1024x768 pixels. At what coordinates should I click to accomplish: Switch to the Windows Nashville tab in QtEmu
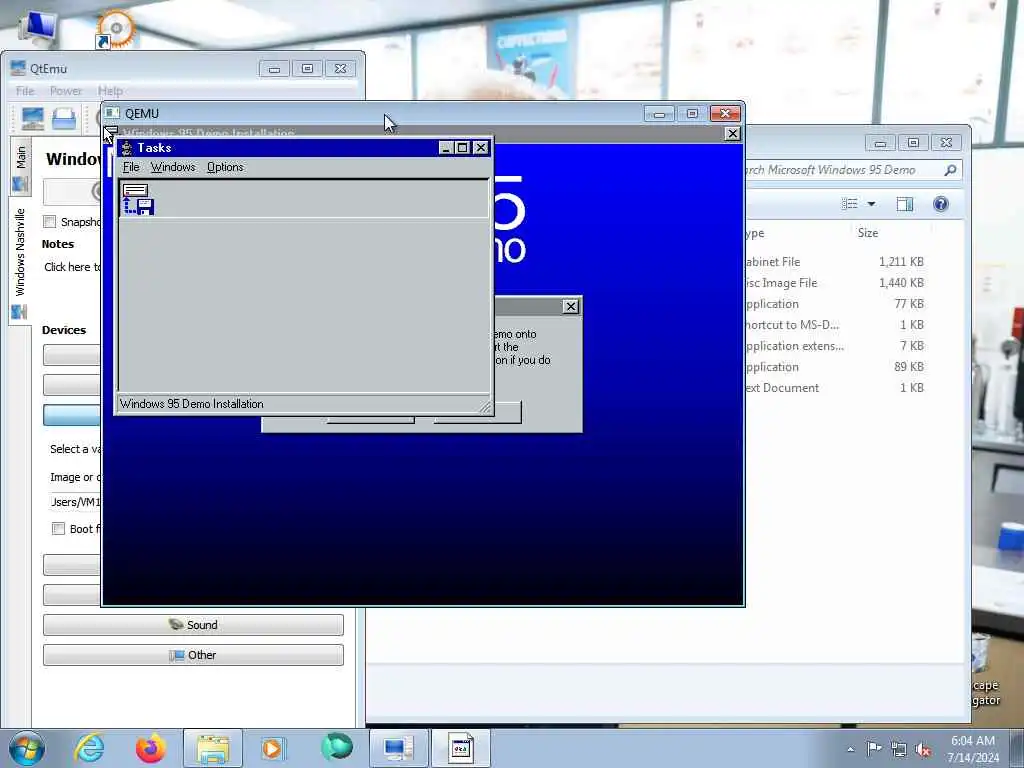click(20, 261)
